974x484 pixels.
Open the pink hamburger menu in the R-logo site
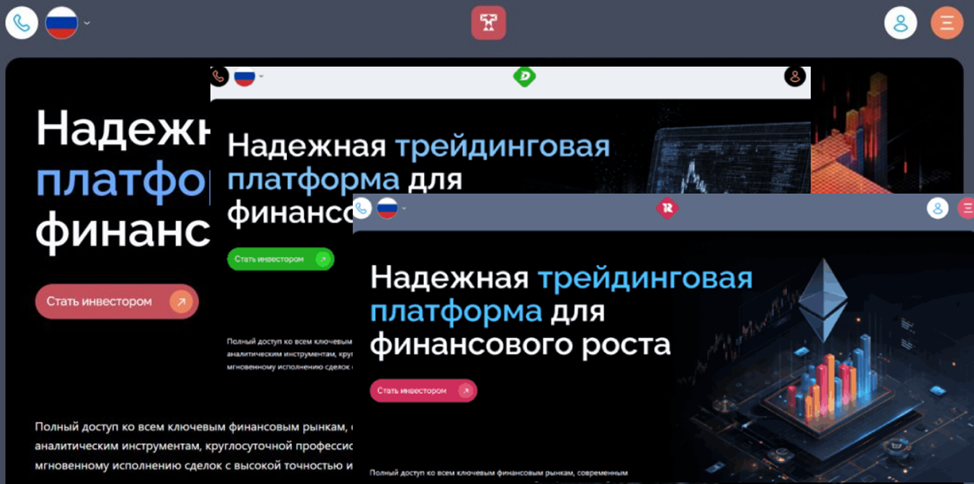pyautogui.click(x=967, y=208)
